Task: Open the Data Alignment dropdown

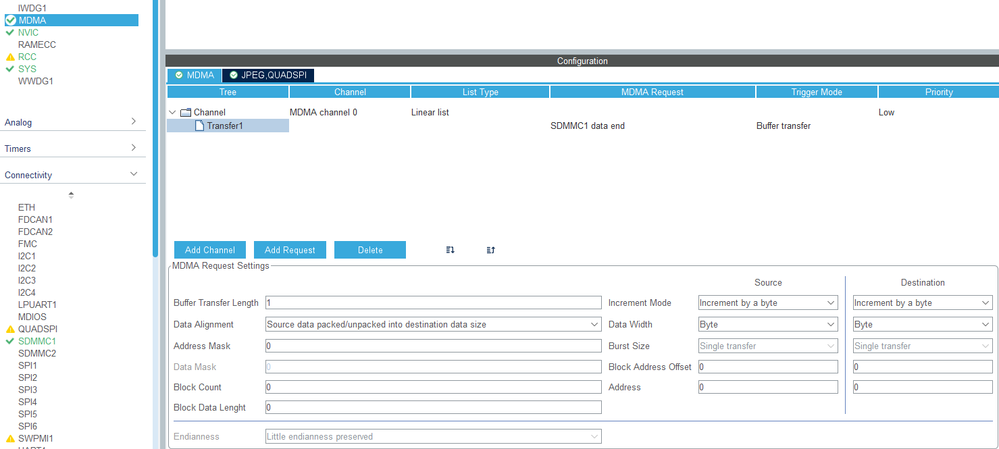Action: (433, 325)
